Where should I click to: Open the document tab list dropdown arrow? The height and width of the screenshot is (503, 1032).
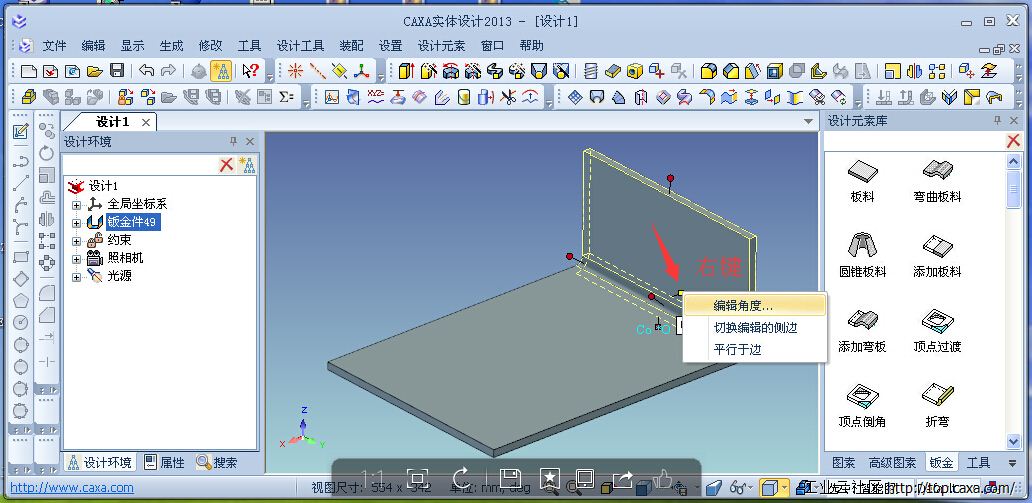pyautogui.click(x=809, y=122)
